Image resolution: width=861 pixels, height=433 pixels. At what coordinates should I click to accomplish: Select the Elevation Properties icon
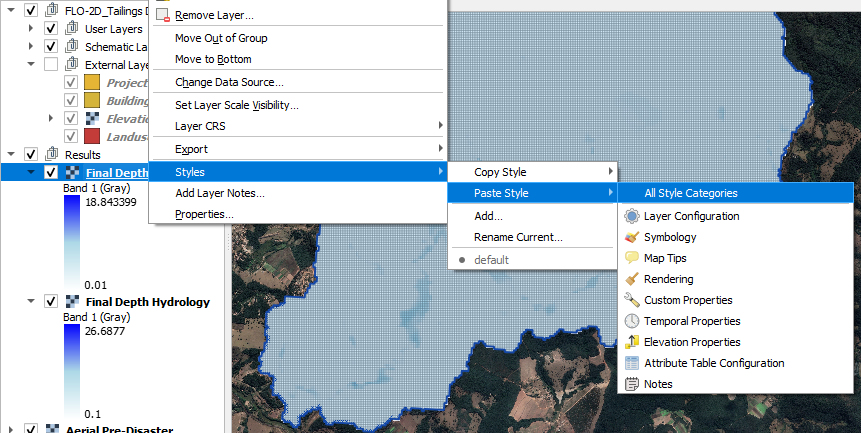pos(631,342)
